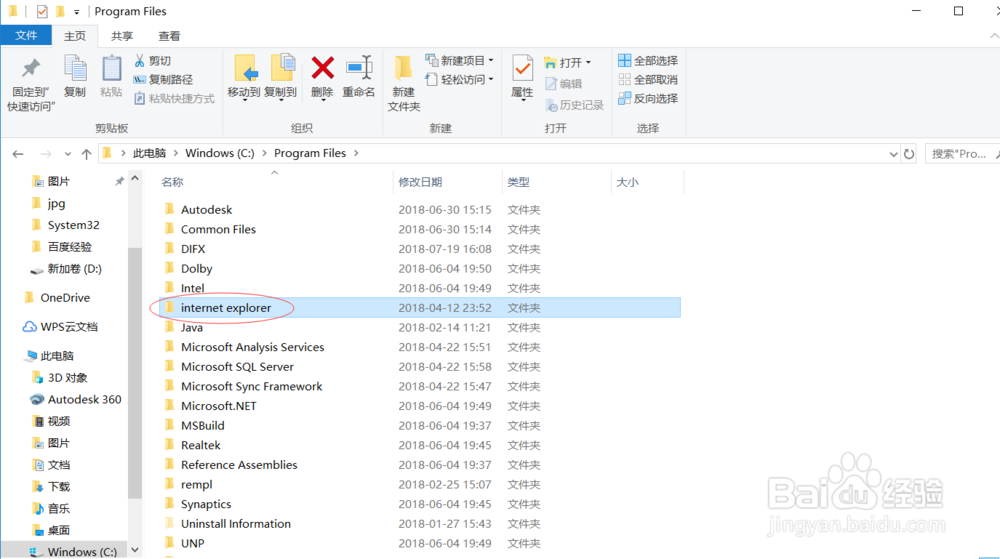Switch to View (查看) tab
This screenshot has width=1000, height=559.
point(169,36)
